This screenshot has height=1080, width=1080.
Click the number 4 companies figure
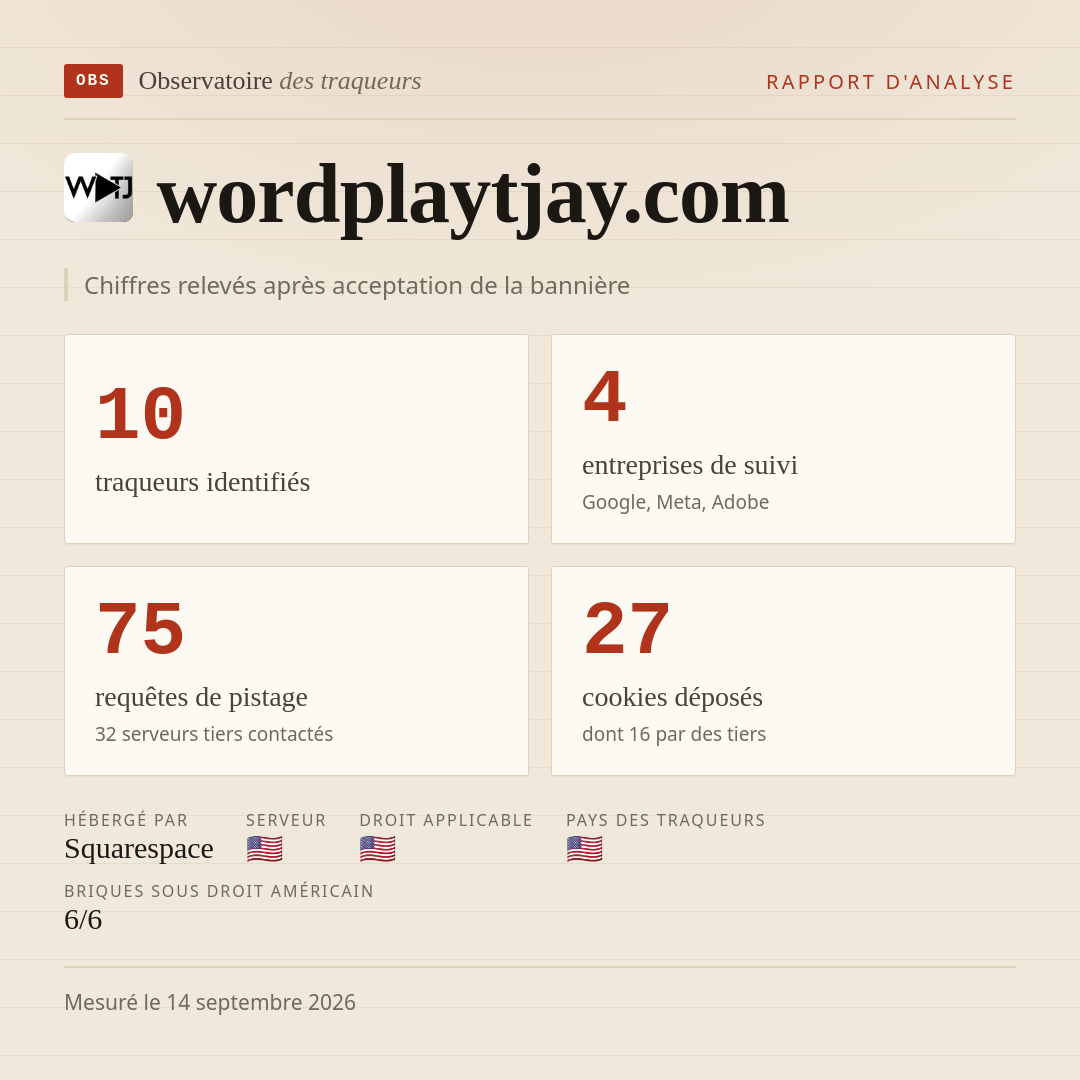(x=605, y=397)
